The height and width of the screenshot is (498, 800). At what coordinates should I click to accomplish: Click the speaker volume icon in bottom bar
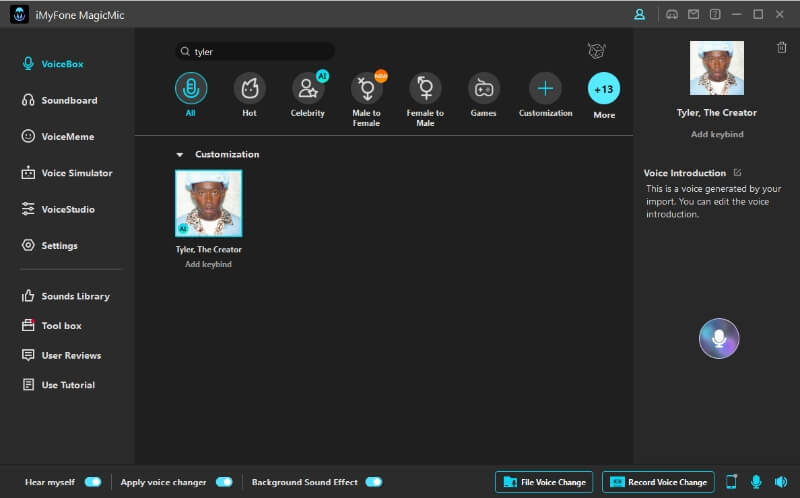tap(781, 481)
